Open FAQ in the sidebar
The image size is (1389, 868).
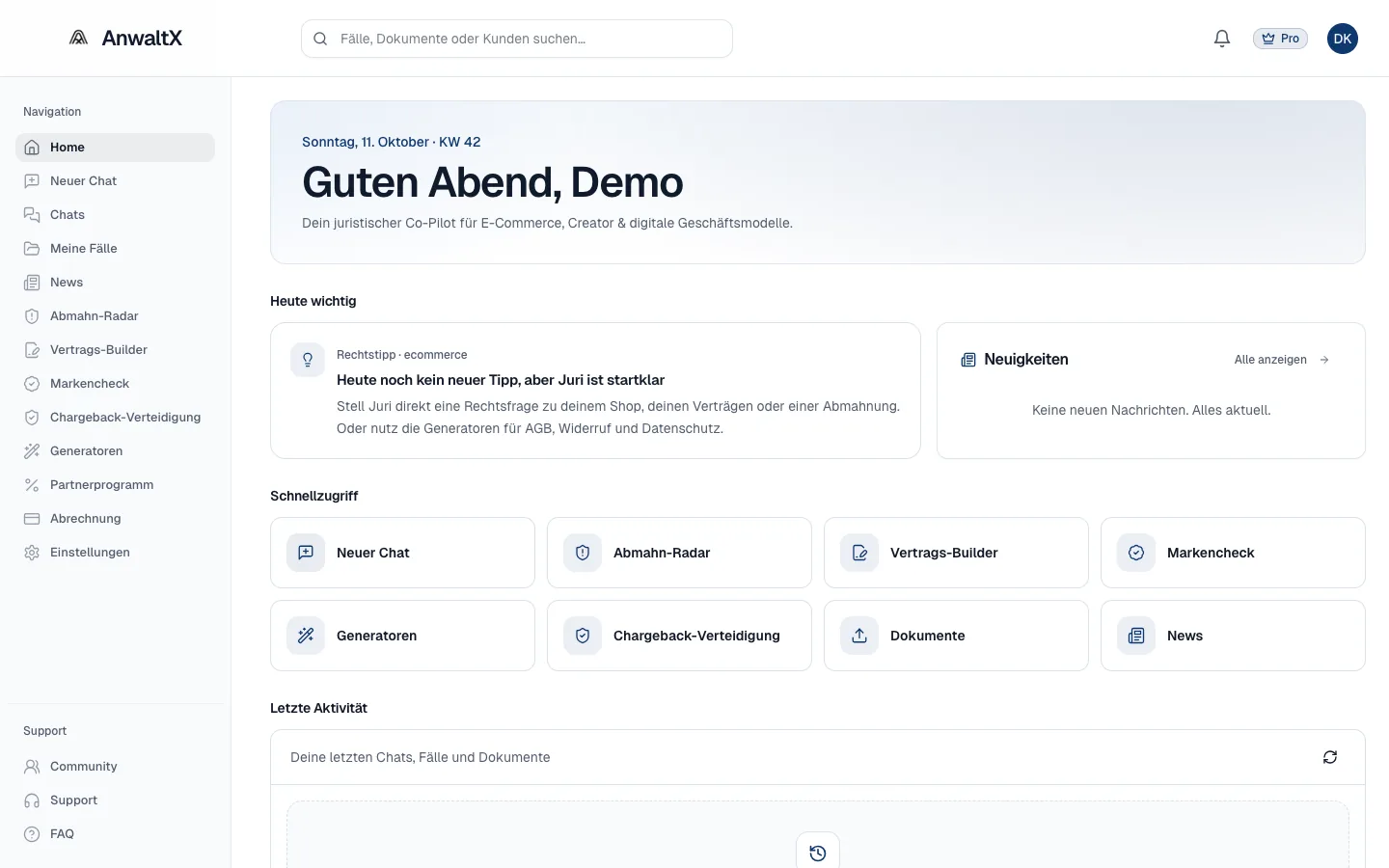pos(115,834)
